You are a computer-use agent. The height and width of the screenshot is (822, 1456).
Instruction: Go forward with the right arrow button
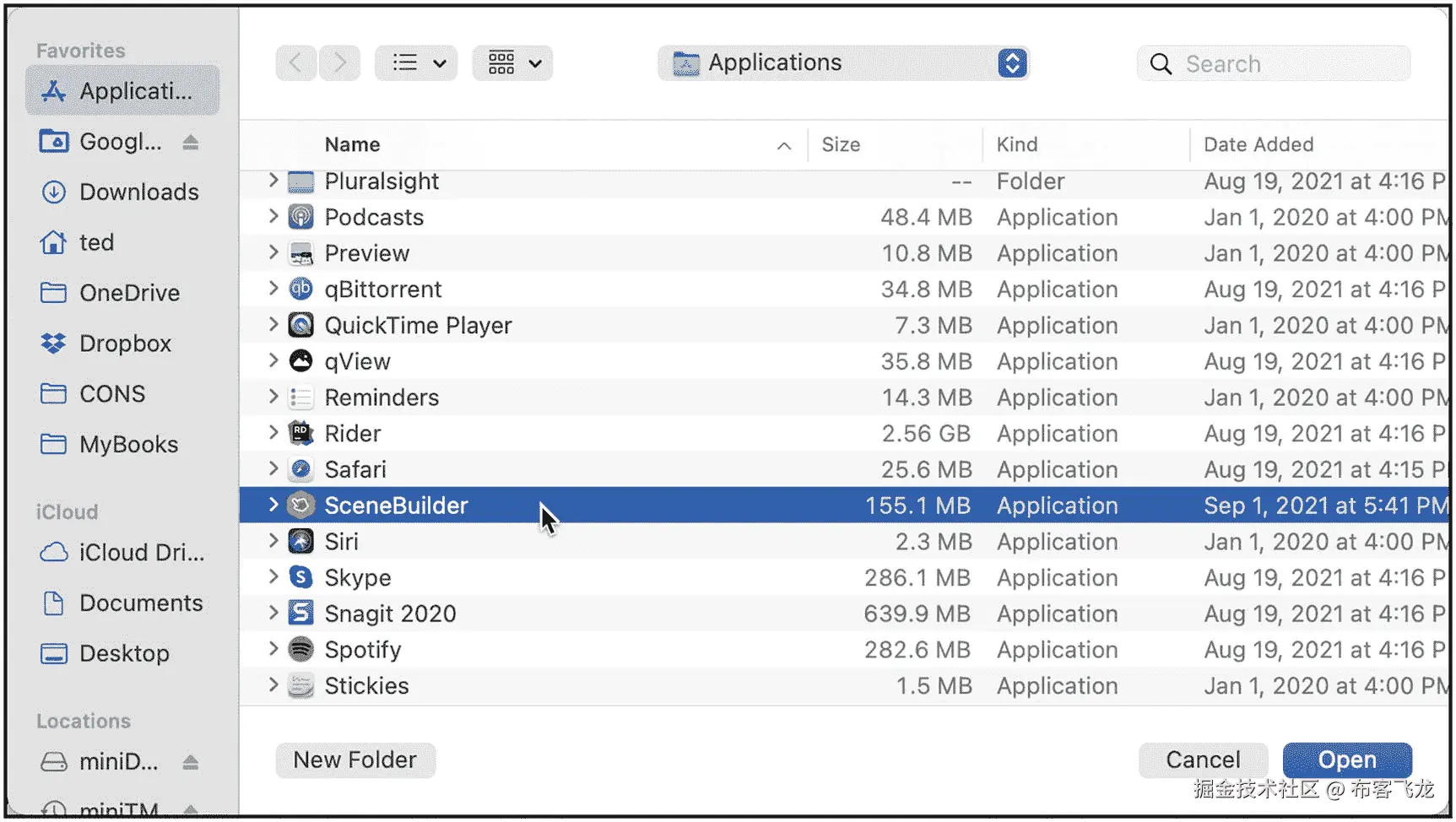click(x=339, y=63)
